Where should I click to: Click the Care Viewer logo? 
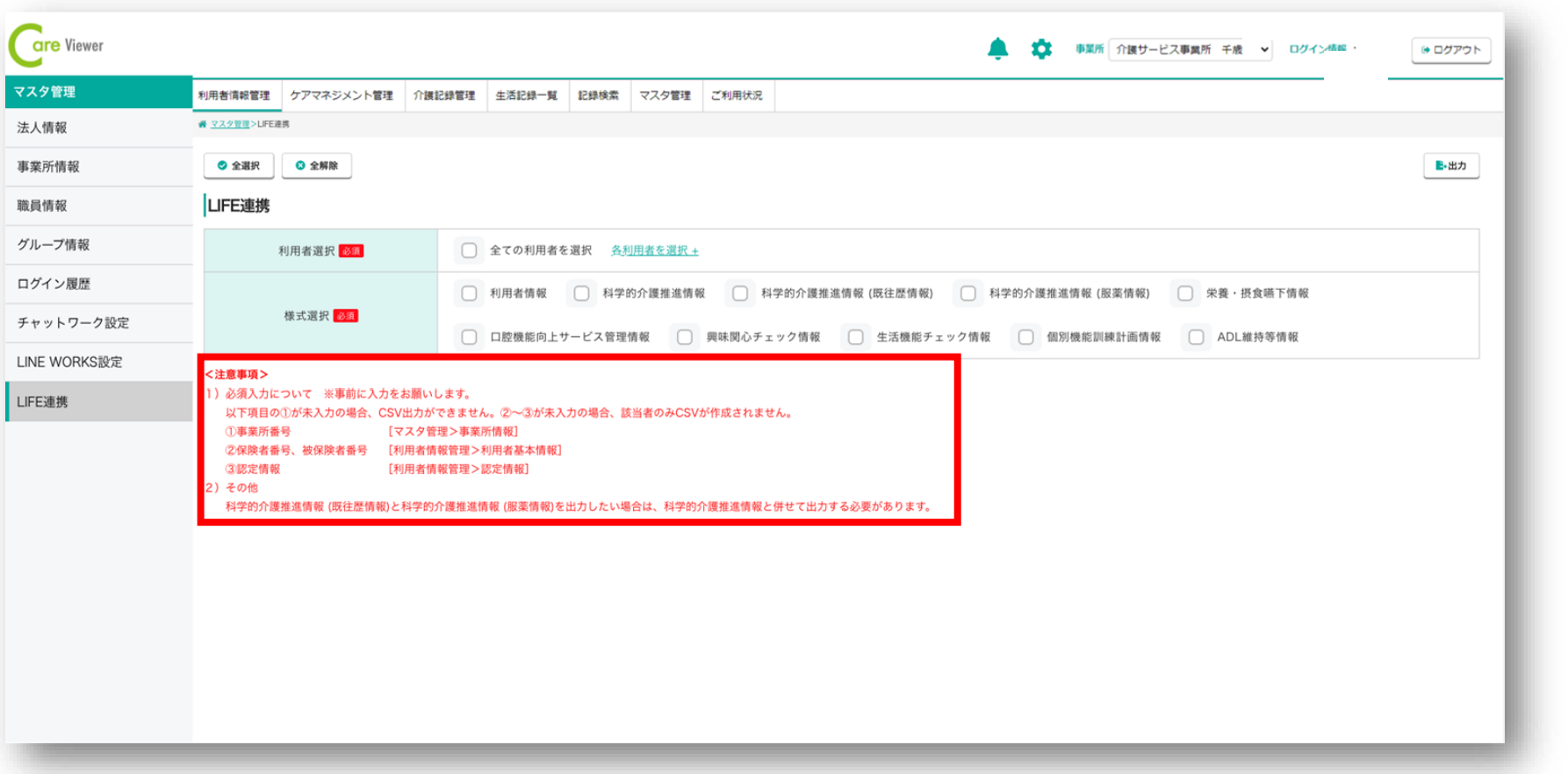[57, 46]
